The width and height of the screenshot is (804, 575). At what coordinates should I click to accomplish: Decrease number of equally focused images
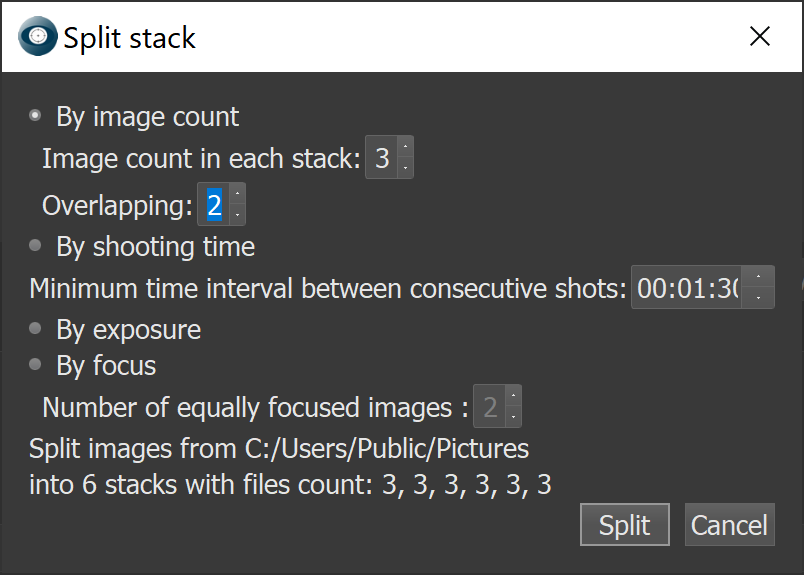(513, 416)
